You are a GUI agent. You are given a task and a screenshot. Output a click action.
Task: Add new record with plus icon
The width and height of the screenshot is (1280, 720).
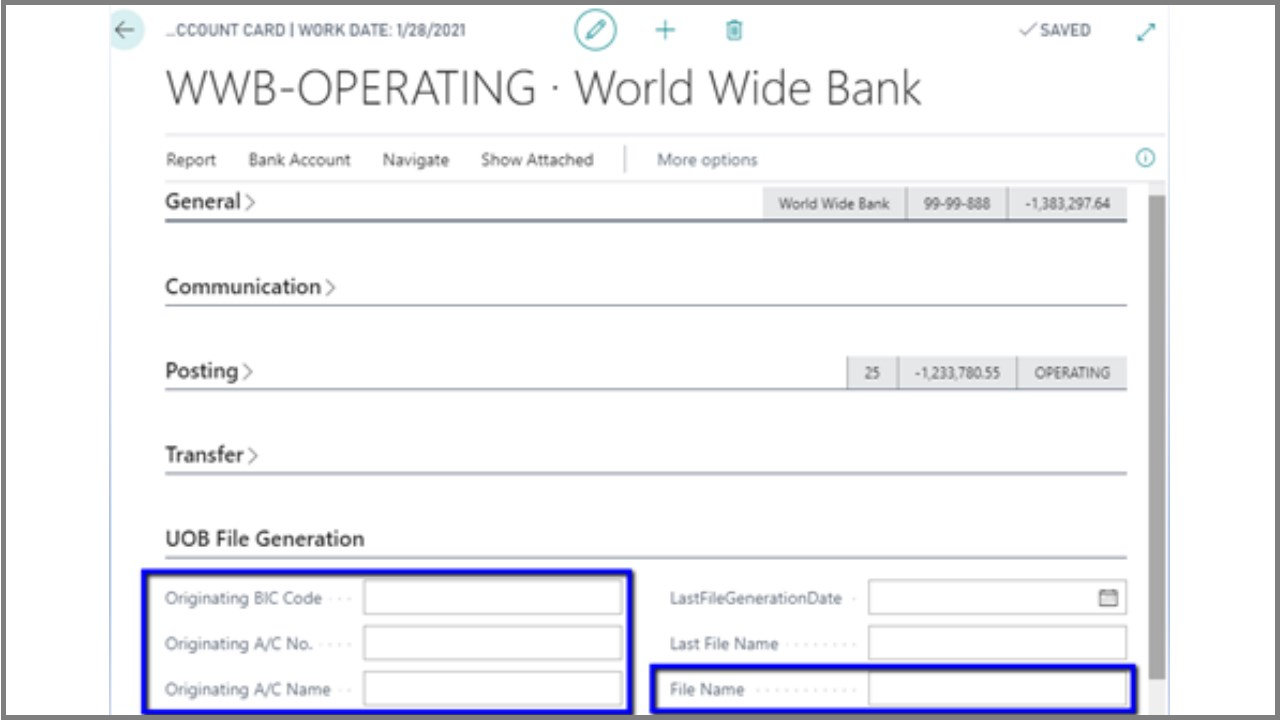[x=665, y=31]
